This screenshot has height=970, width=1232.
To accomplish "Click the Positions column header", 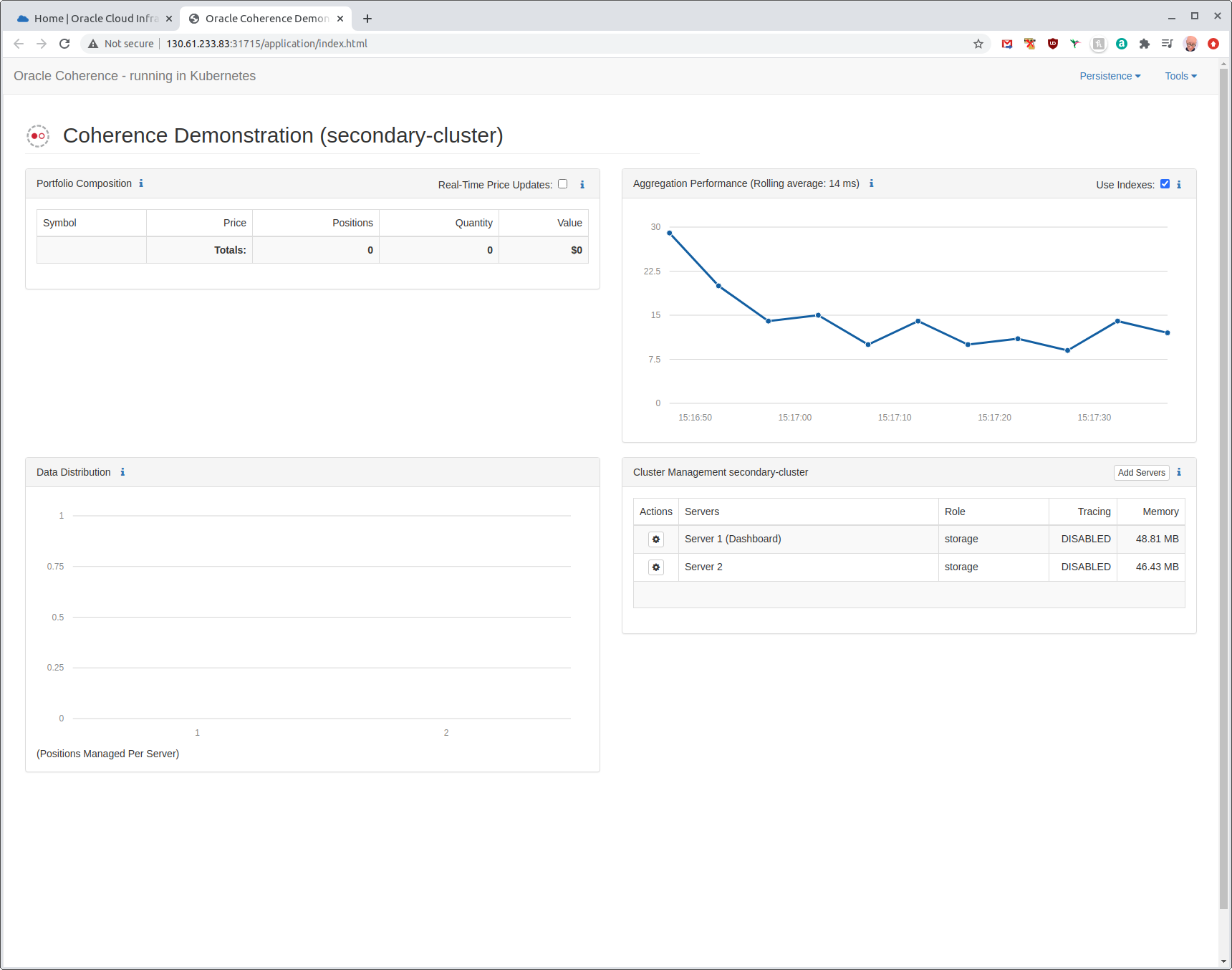I will (x=316, y=223).
